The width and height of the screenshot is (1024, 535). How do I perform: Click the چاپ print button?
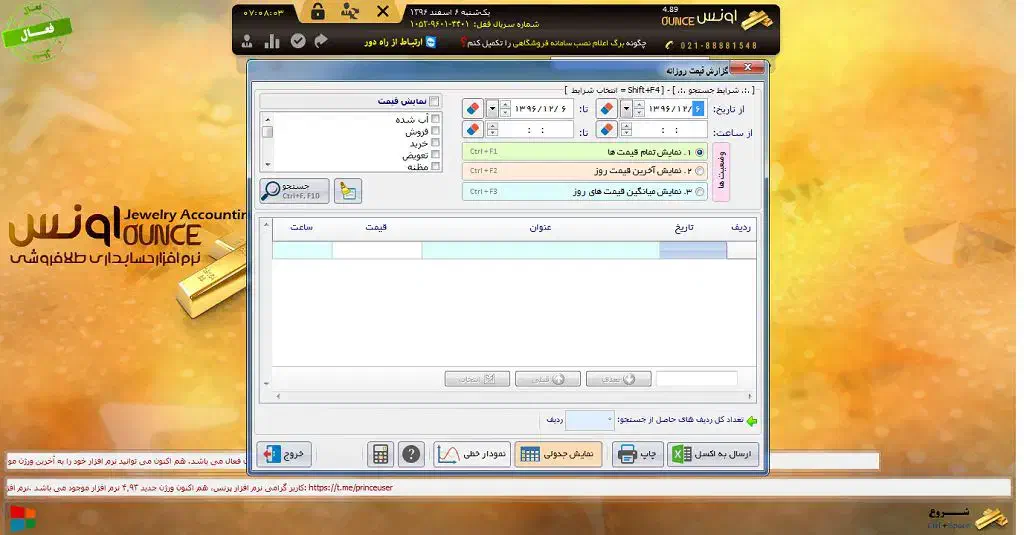[637, 454]
